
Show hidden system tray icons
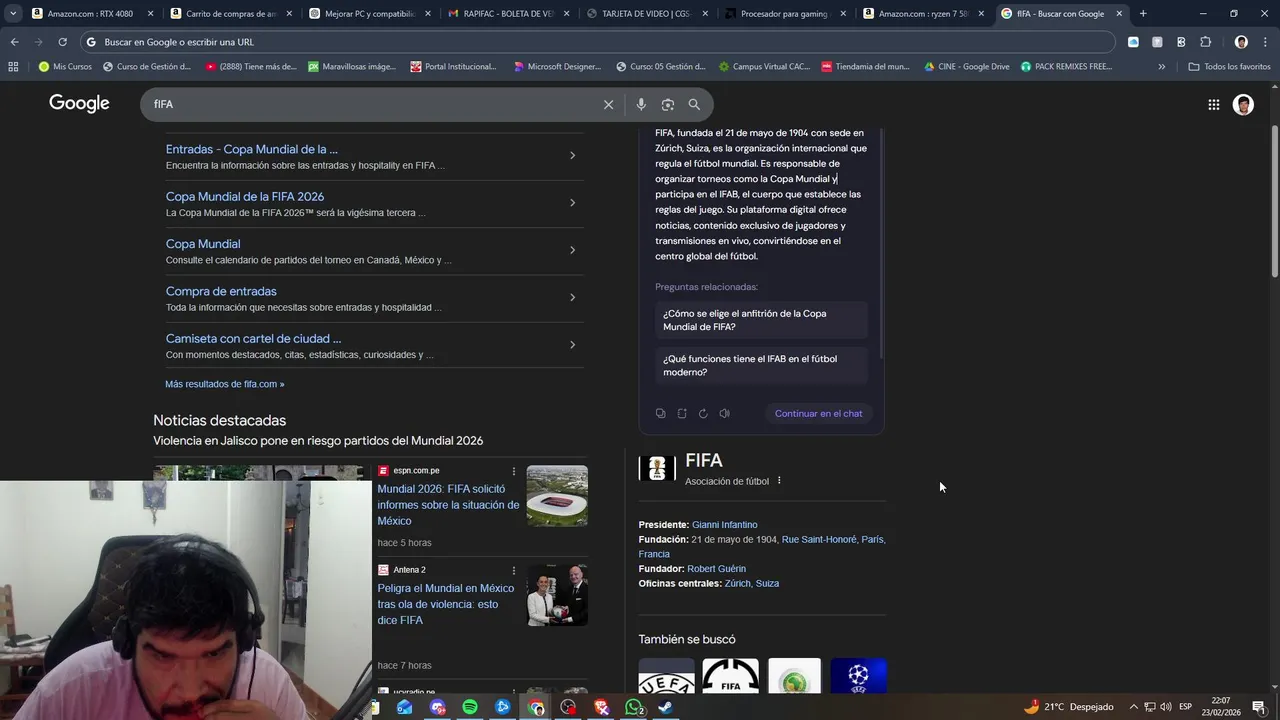(1134, 707)
